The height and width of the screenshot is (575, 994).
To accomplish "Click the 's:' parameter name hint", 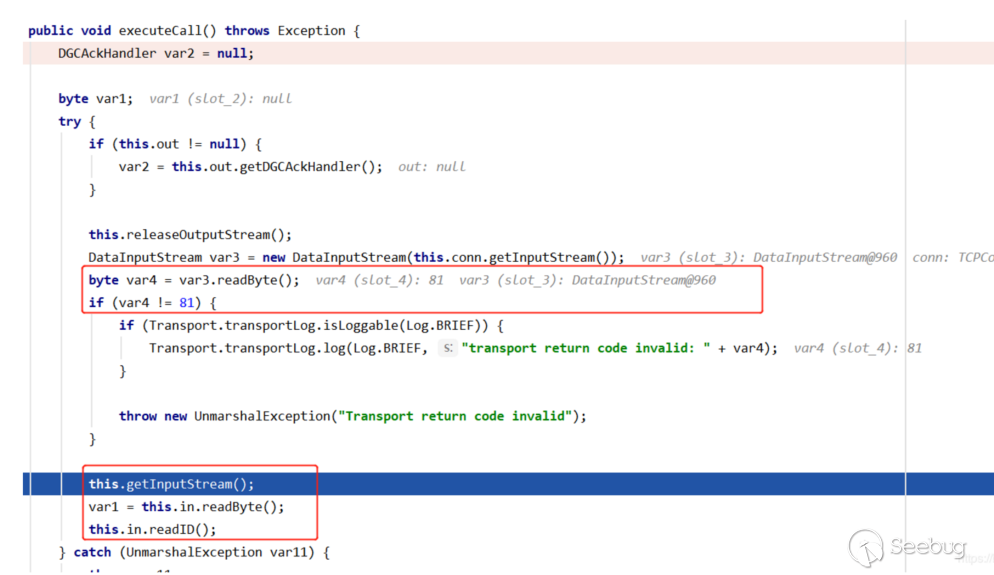I will point(448,348).
